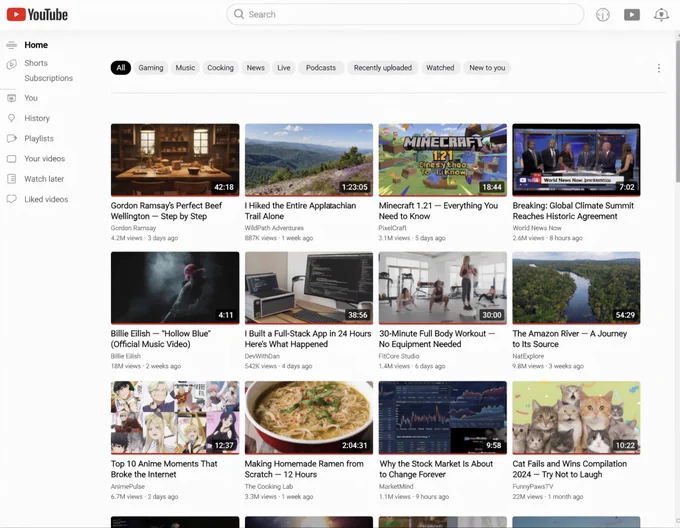
Task: Open the 30-Minute Workout thumbnail
Action: coord(442,288)
